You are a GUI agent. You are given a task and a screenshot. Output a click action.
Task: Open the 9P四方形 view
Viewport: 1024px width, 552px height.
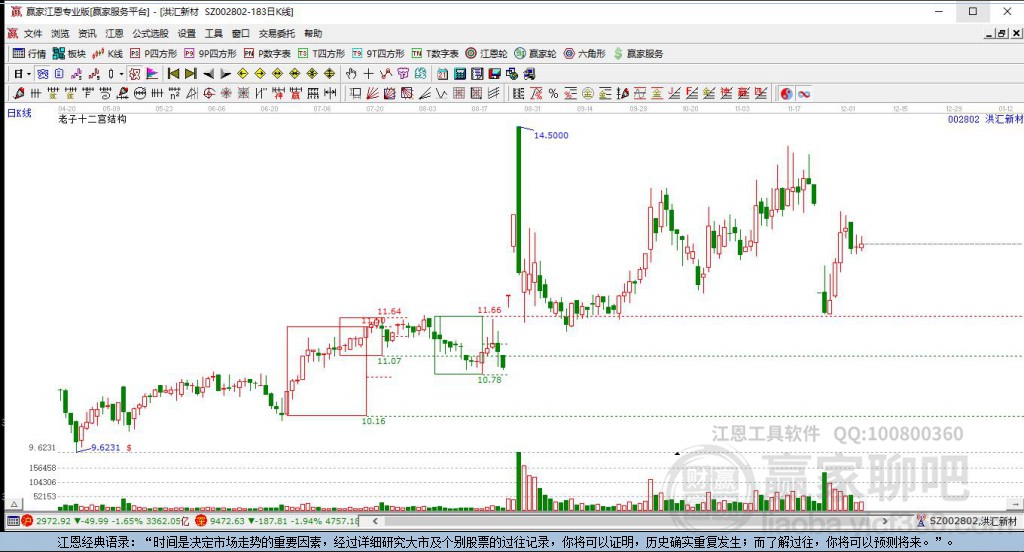210,54
